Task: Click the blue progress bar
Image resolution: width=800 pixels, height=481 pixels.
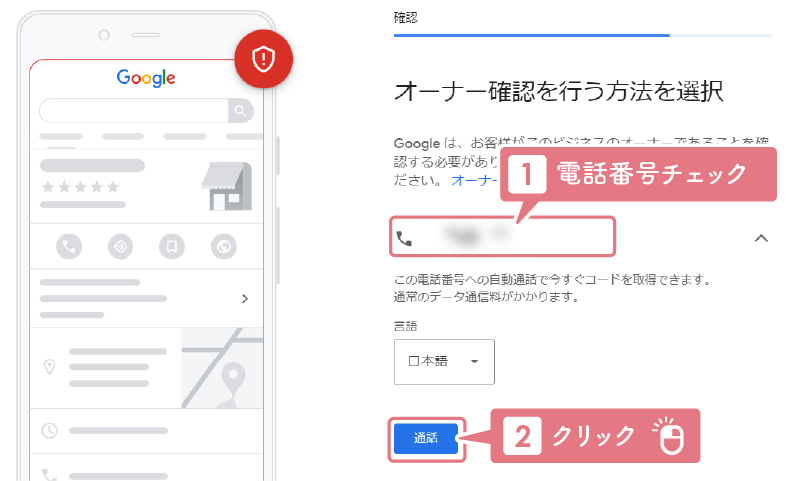Action: (531, 35)
